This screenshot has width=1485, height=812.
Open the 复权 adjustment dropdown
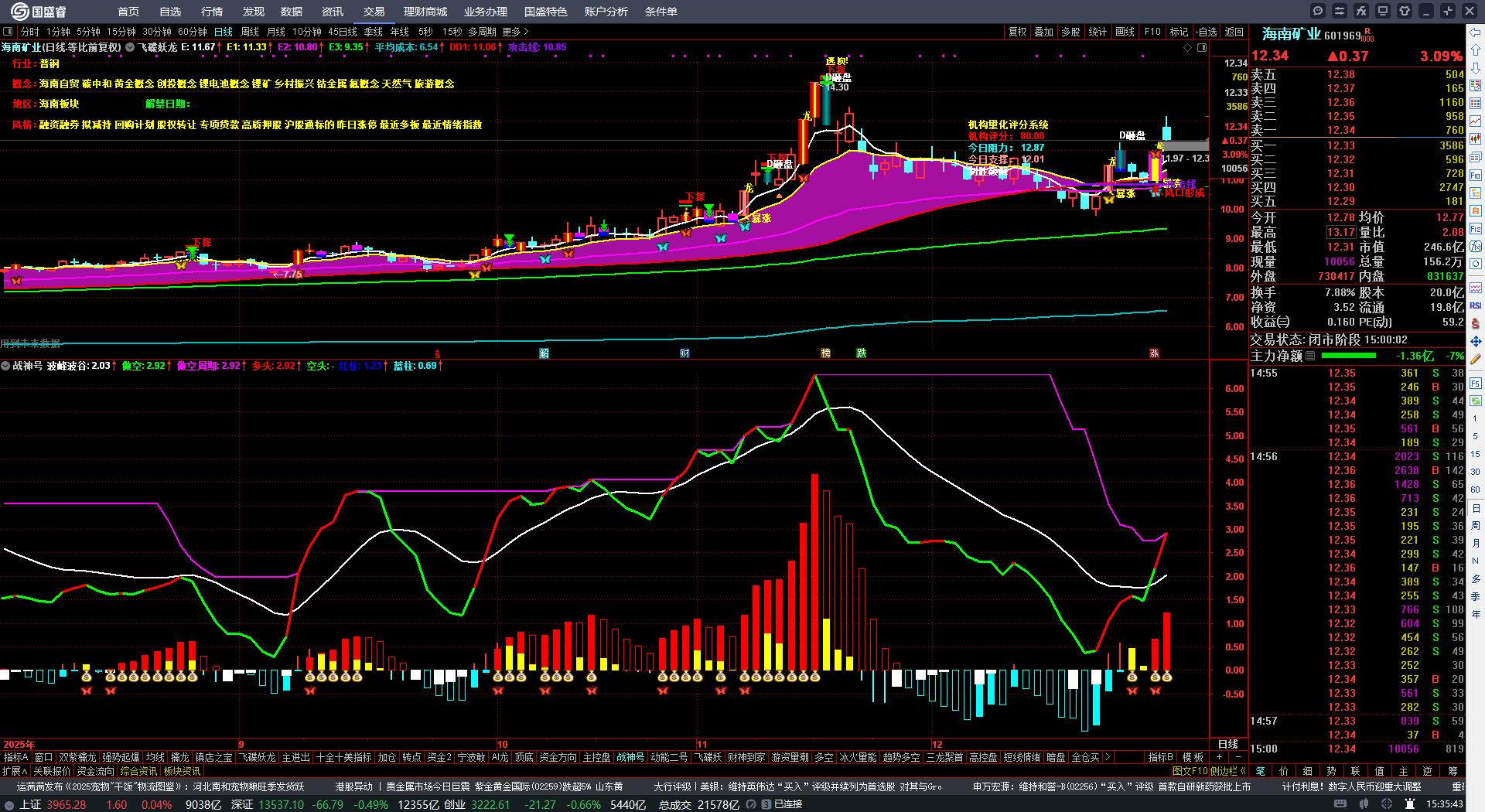[x=1018, y=32]
